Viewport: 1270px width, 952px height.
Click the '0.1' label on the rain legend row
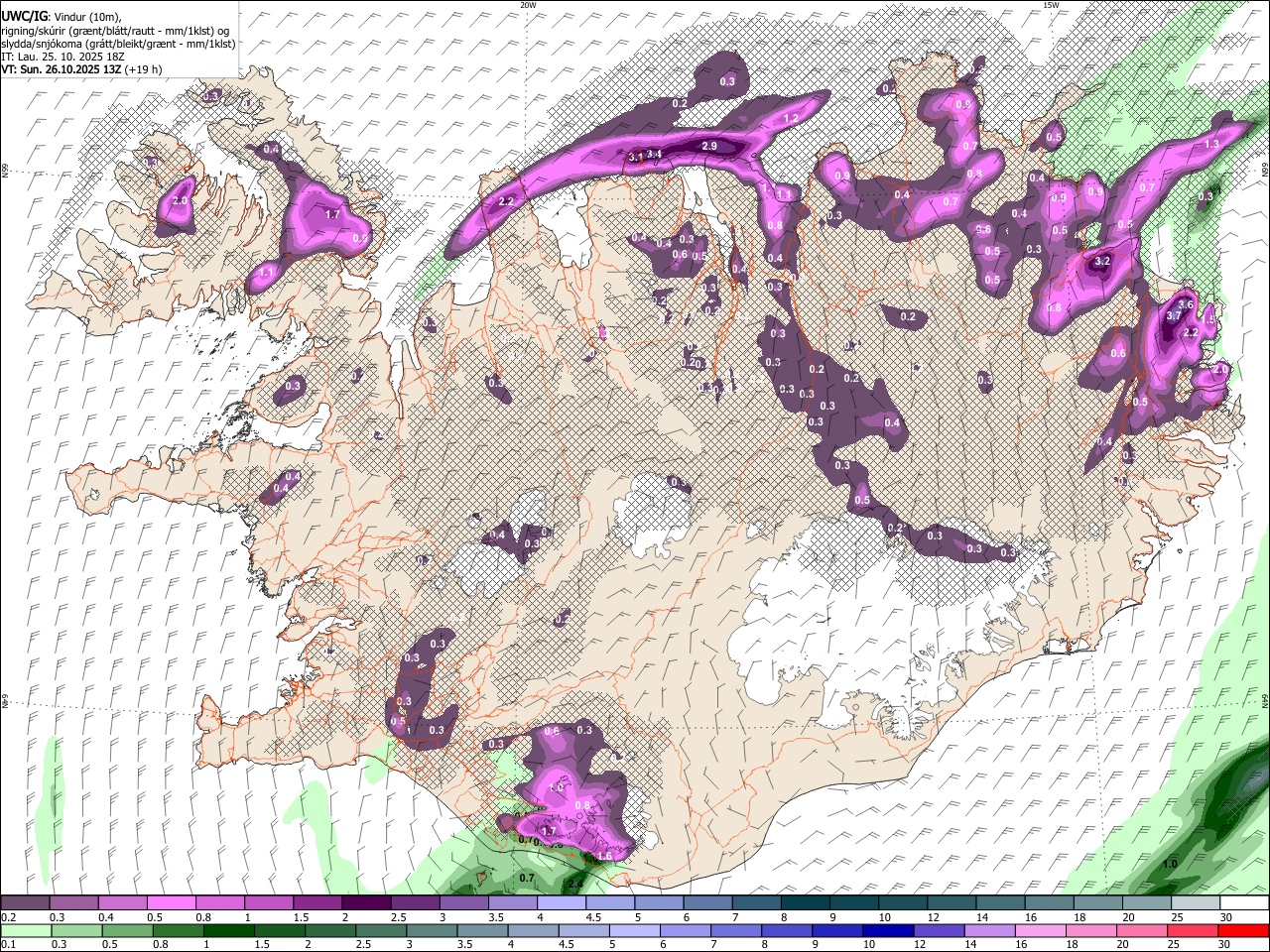tap(8, 944)
